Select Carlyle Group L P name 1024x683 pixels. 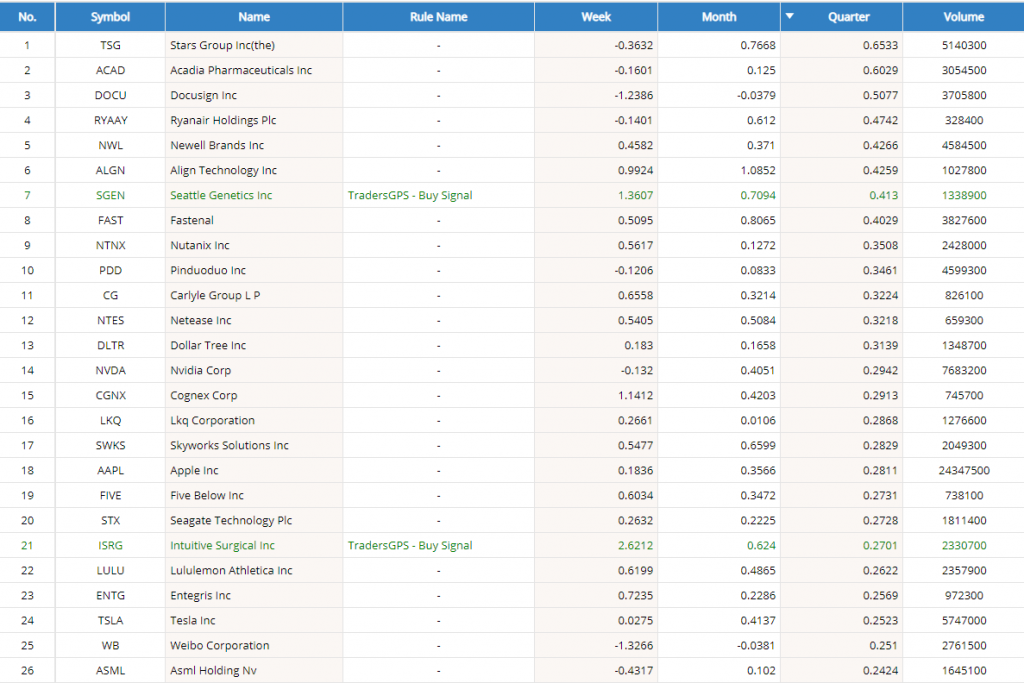click(x=216, y=295)
